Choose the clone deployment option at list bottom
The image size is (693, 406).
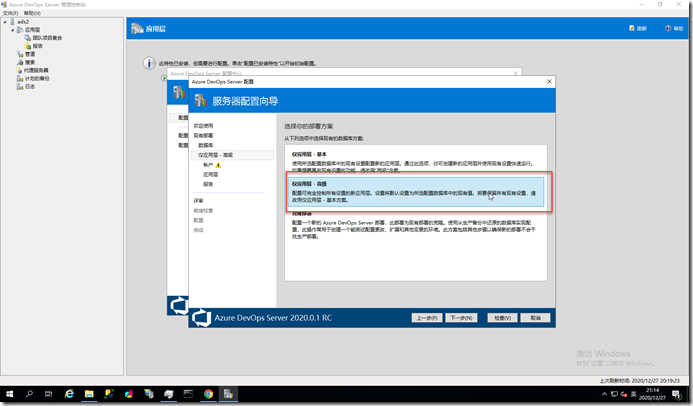coord(415,225)
